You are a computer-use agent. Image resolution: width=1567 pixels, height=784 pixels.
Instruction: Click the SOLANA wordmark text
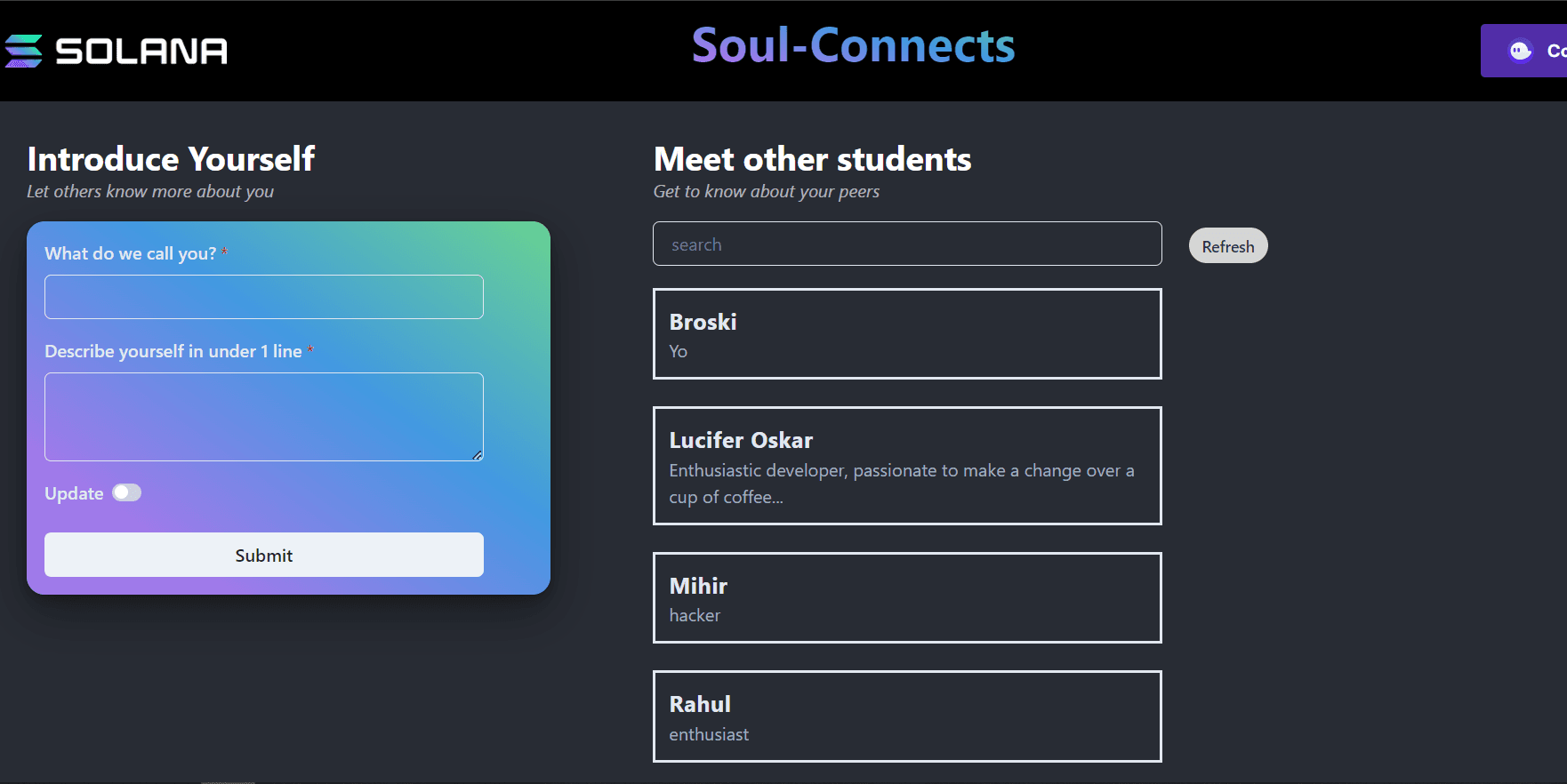tap(141, 52)
